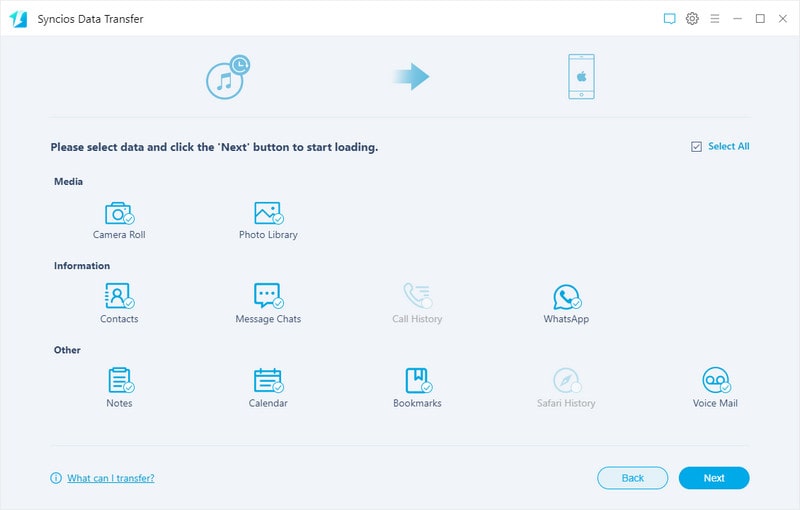The width and height of the screenshot is (800, 510).
Task: Select the Photo Library icon
Action: click(268, 213)
